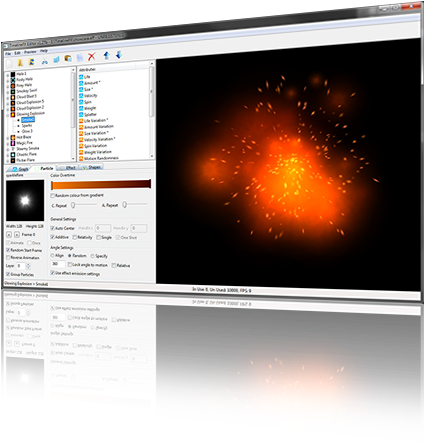Viewport: 424px width, 443px height.
Task: Select the Glow 3 child in the tree
Action: coord(27,131)
